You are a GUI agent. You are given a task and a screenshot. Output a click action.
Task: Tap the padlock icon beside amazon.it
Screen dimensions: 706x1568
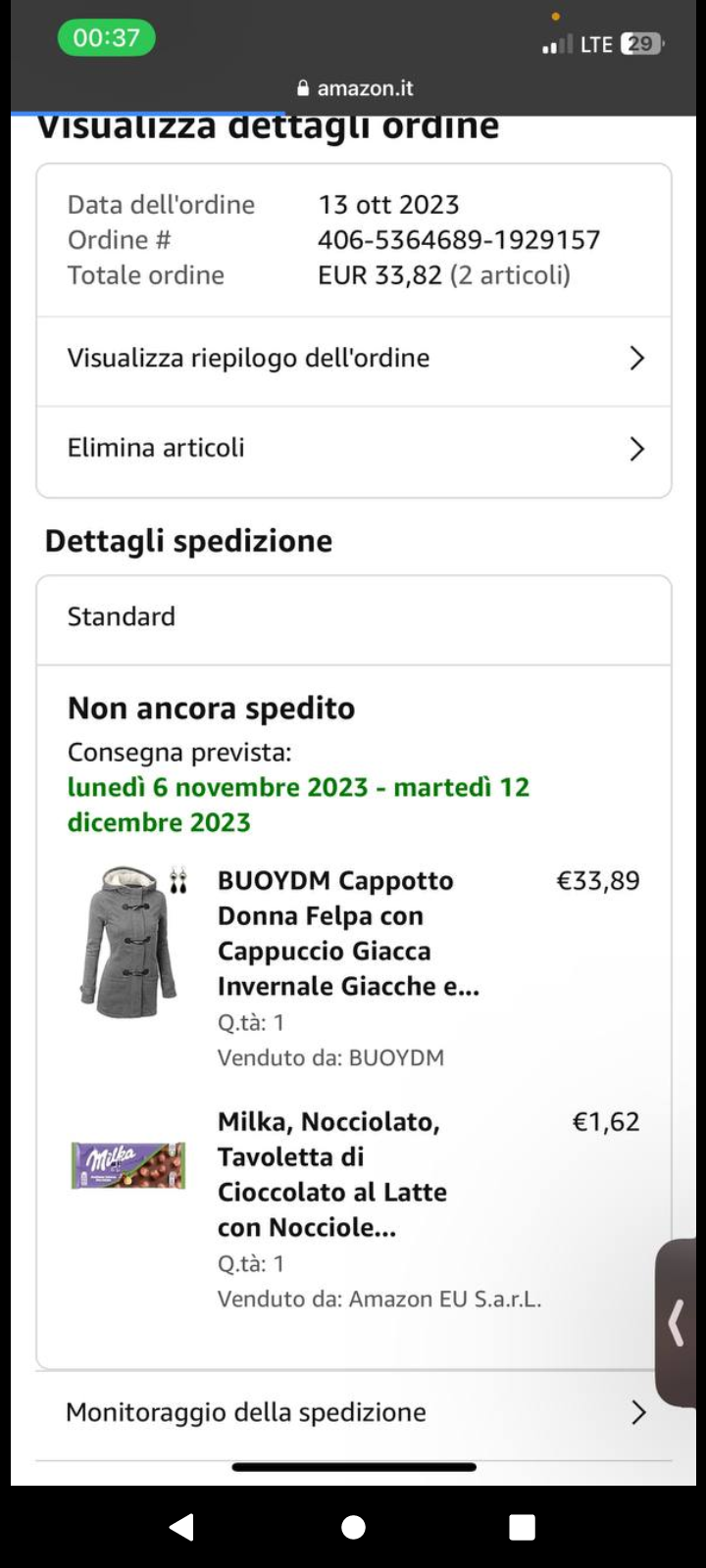click(x=303, y=88)
